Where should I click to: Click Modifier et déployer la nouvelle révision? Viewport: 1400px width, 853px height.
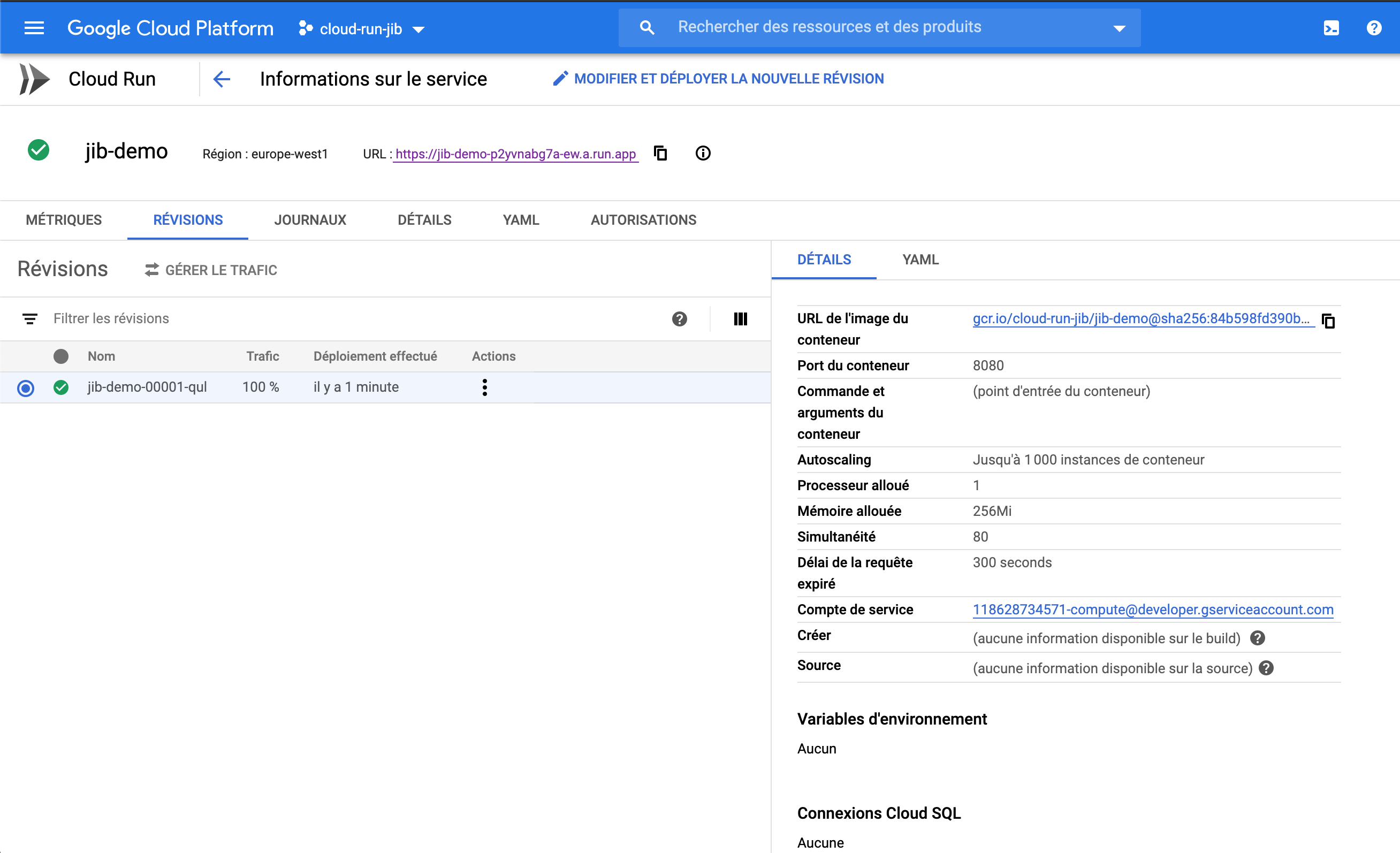point(718,79)
